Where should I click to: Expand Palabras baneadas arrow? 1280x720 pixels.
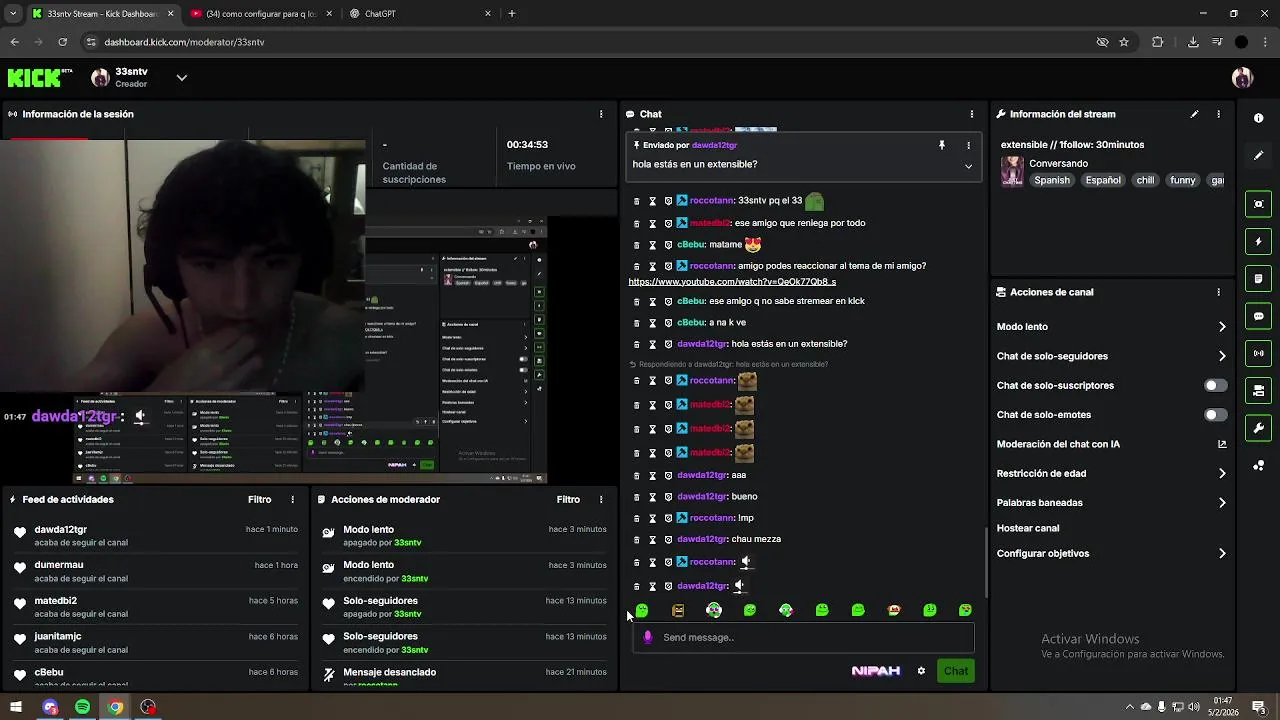[1222, 503]
